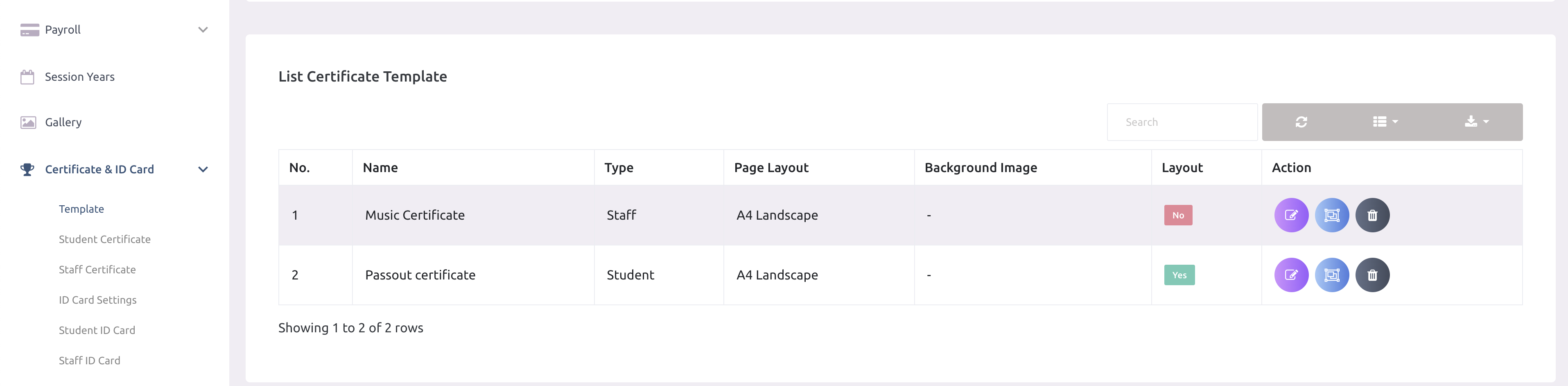Screen dimensions: 1568x386
Task: Toggle the No layout badge for Music Certificate
Action: 1178,214
